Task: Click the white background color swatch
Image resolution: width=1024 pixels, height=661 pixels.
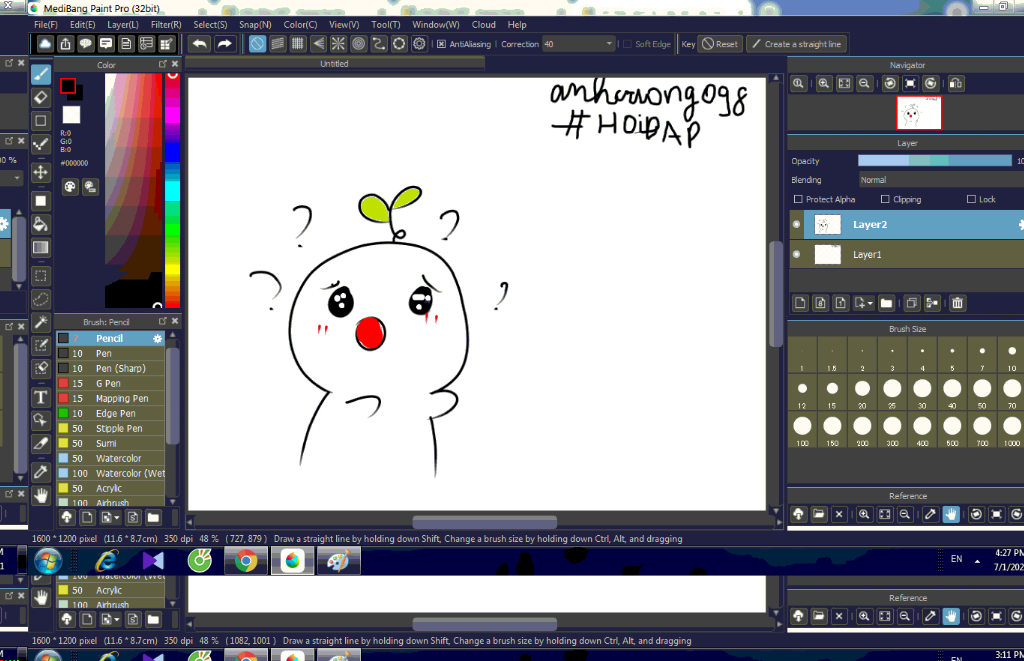Action: point(71,115)
